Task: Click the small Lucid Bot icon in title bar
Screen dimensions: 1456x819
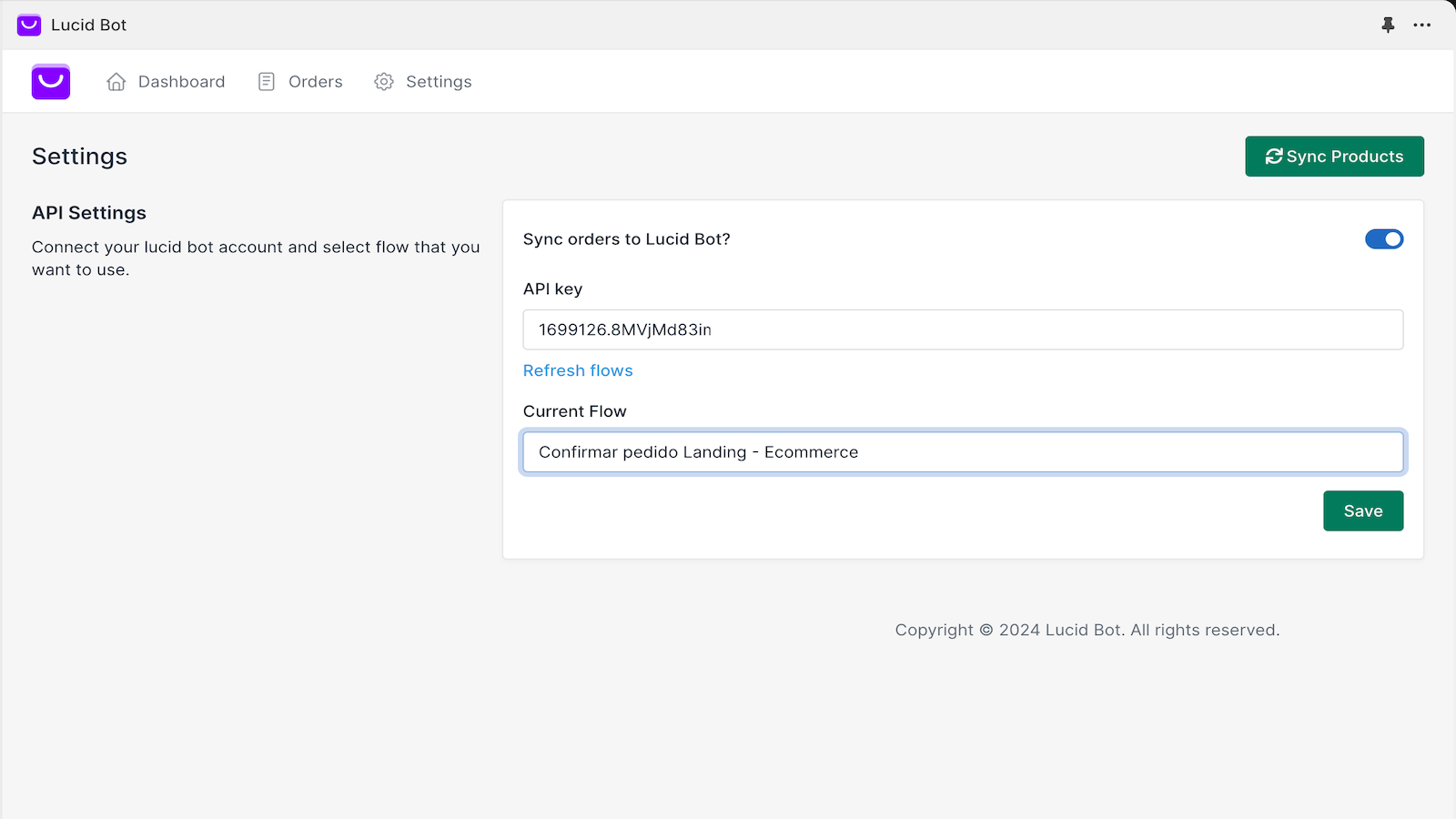Action: pyautogui.click(x=29, y=25)
